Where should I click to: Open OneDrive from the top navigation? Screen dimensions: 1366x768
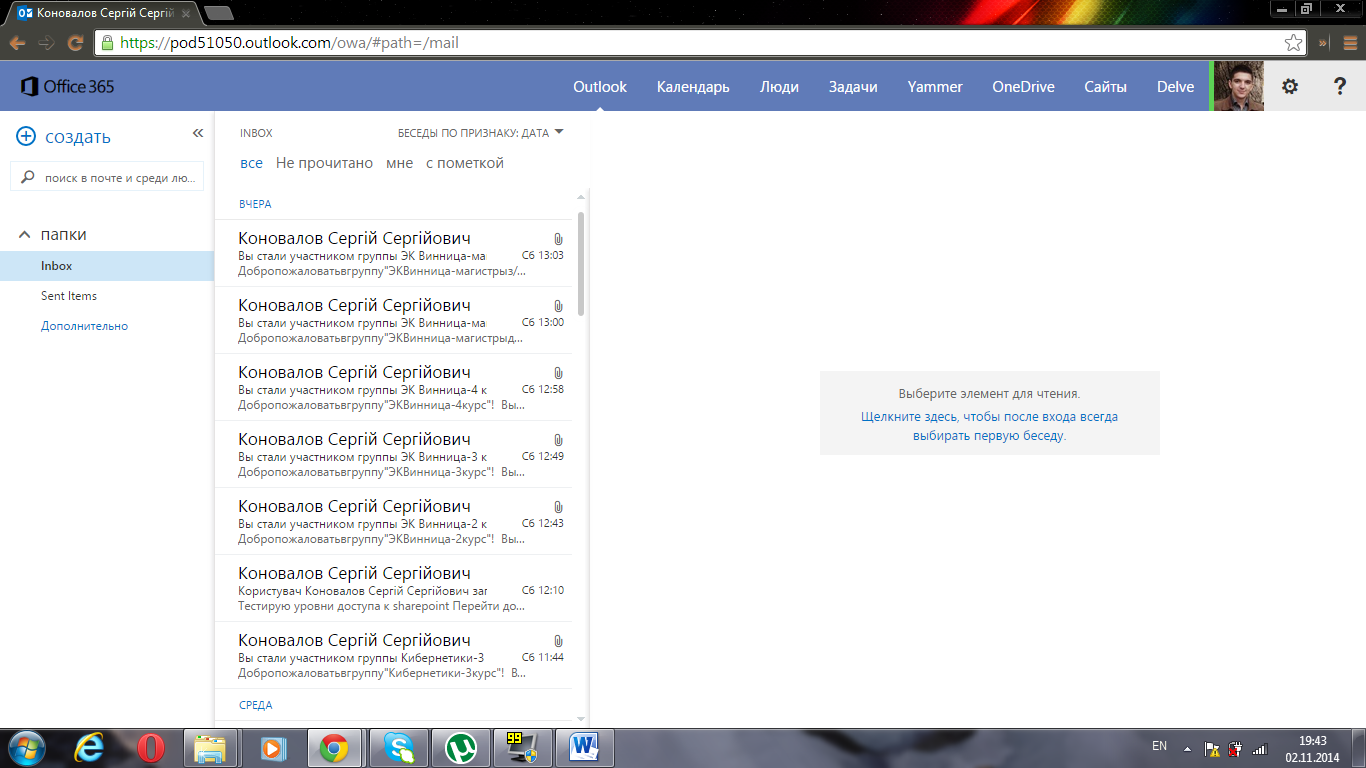click(1023, 87)
